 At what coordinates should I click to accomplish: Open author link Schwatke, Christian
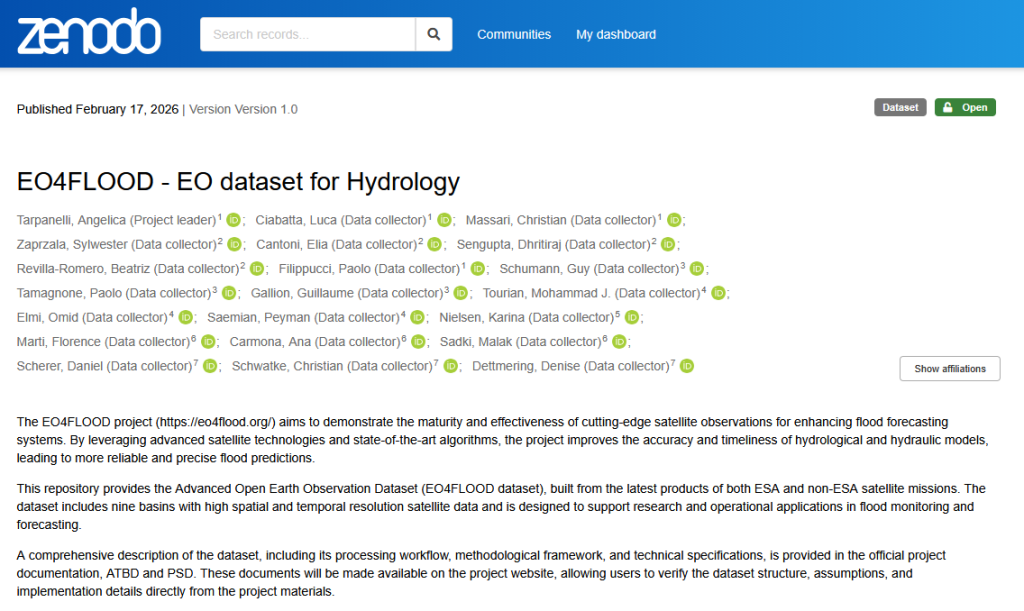click(331, 367)
